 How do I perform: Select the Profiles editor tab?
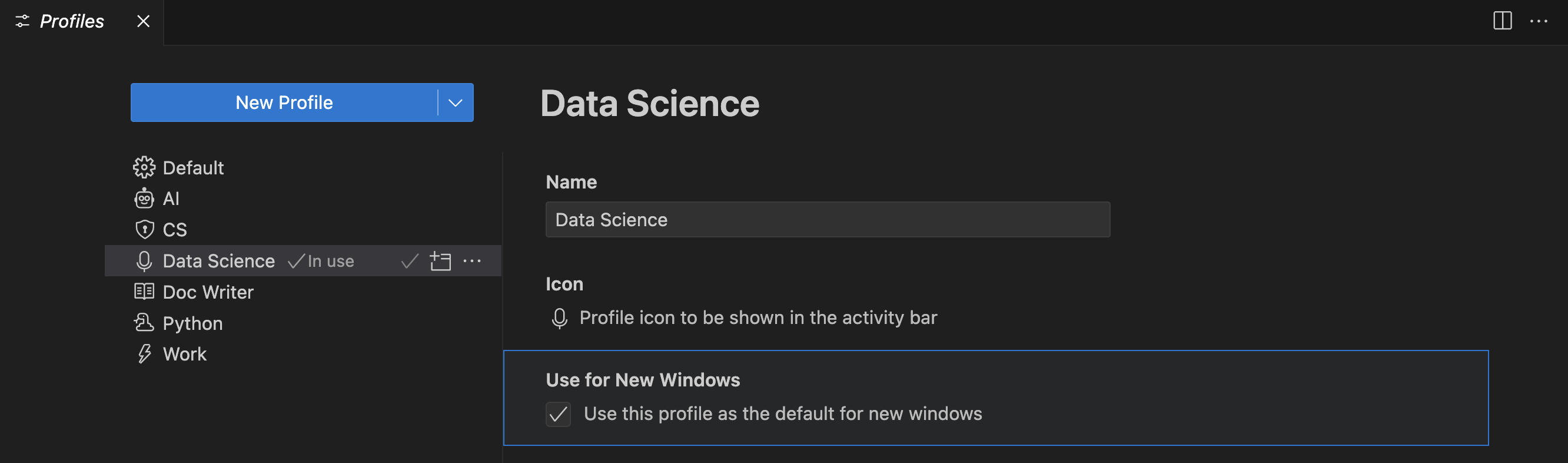(71, 21)
